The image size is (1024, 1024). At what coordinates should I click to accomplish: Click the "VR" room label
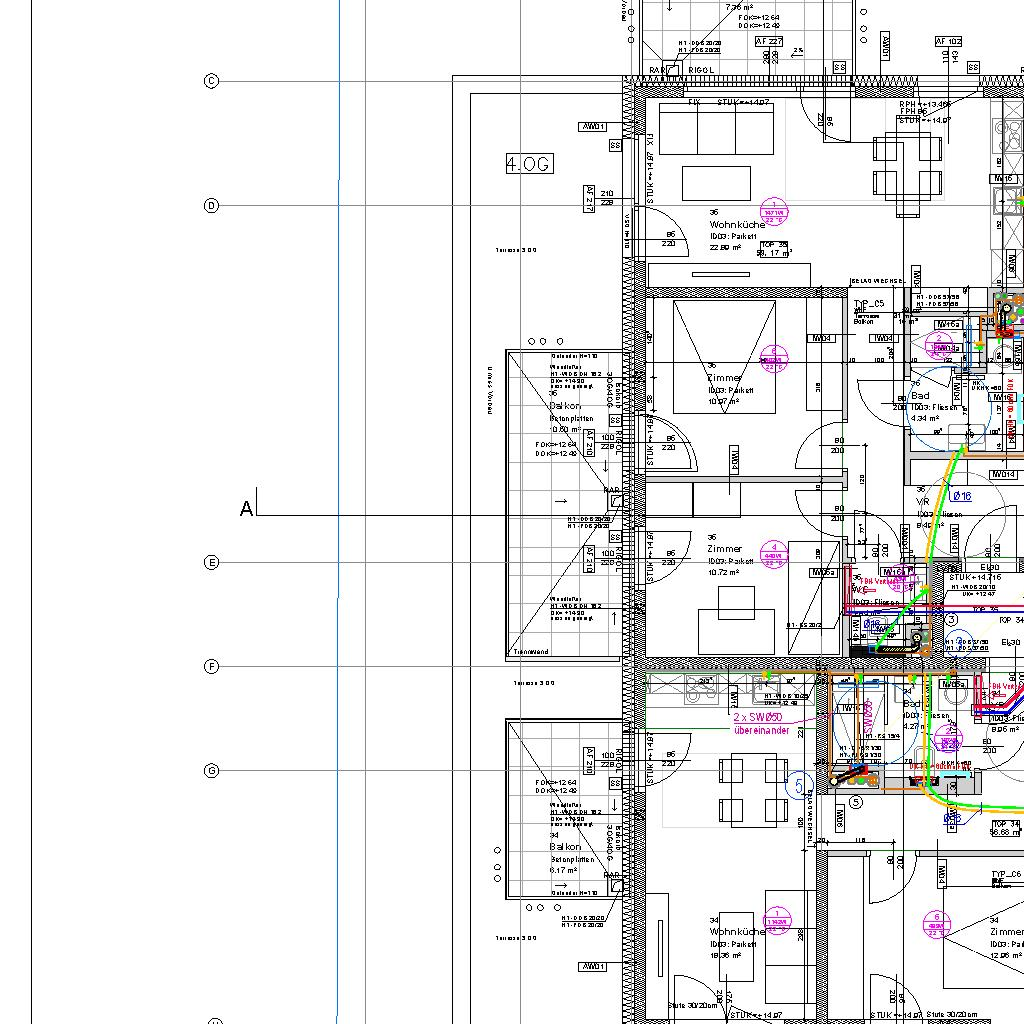[x=923, y=502]
